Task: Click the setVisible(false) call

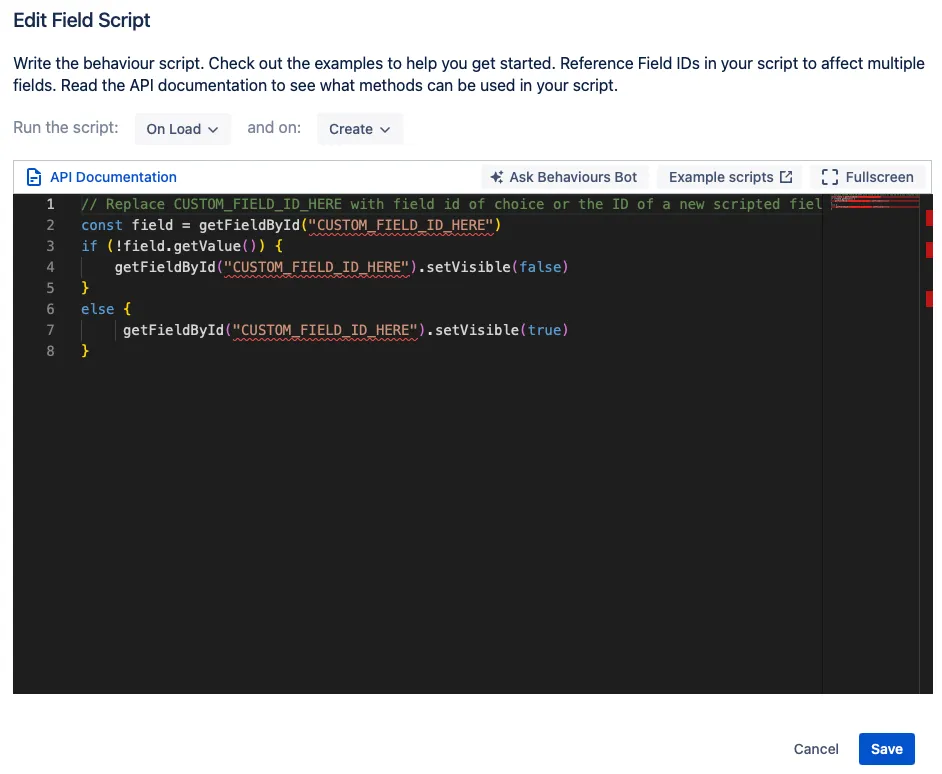Action: point(497,267)
